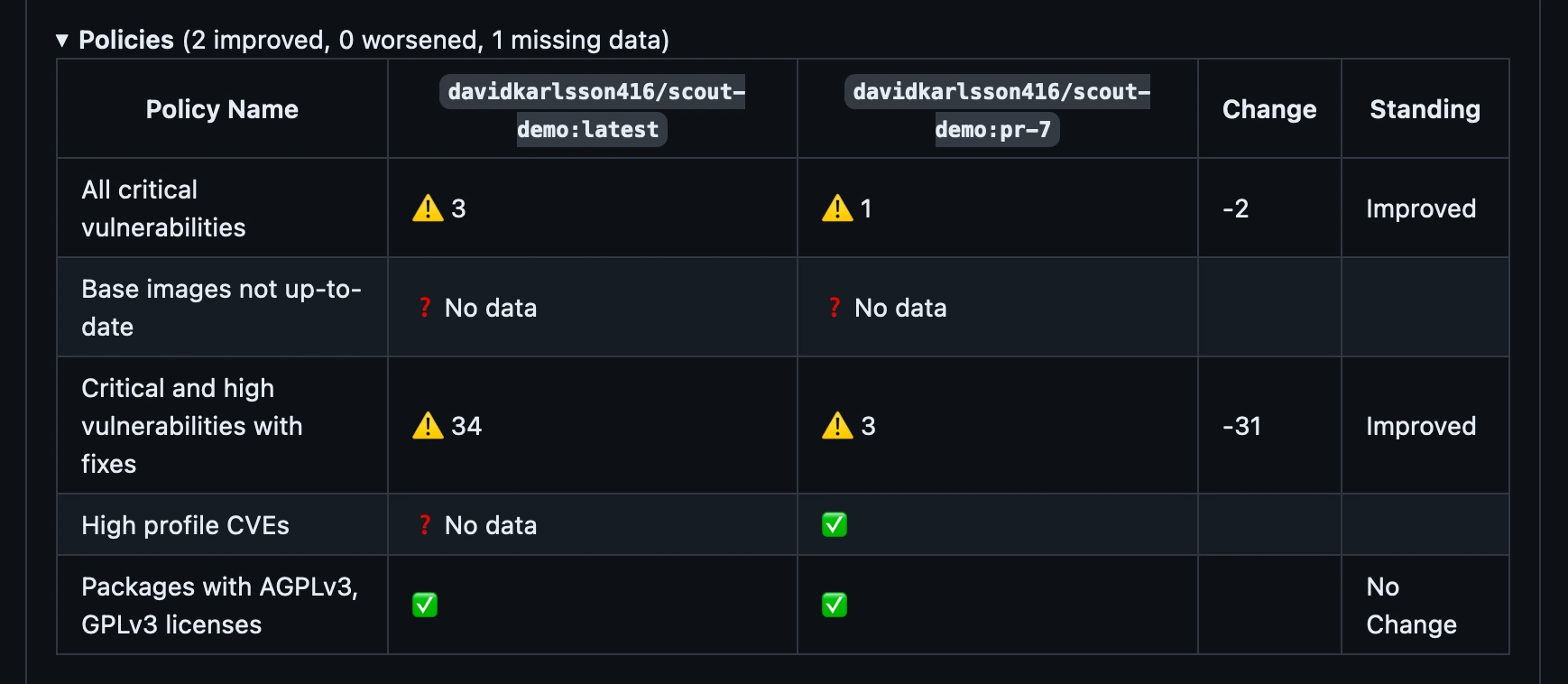Select the "Policies" heading text
Screen dimensions: 1568x684
coord(126,40)
